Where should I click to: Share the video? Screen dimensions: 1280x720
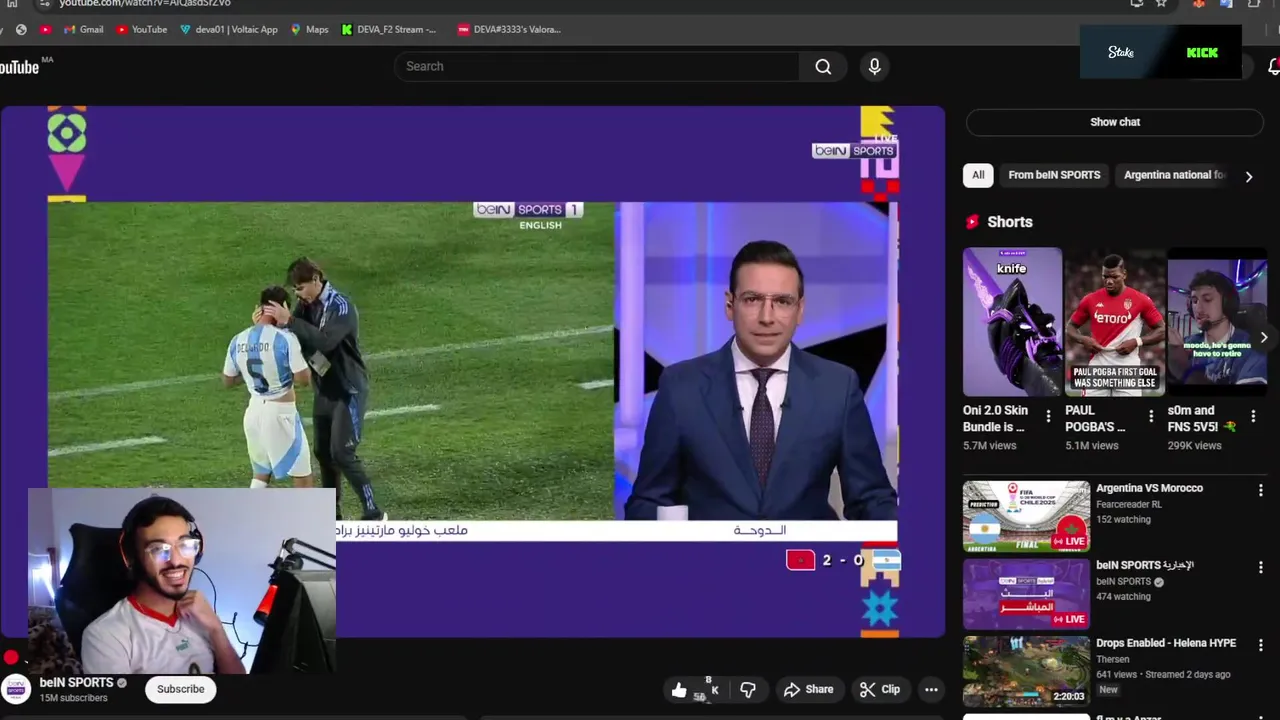tap(808, 689)
